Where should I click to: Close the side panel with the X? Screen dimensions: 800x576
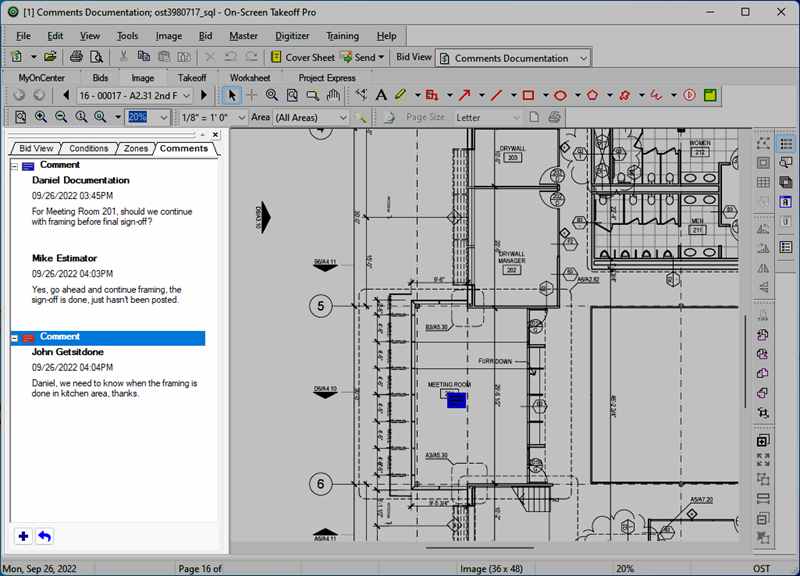pyautogui.click(x=215, y=135)
